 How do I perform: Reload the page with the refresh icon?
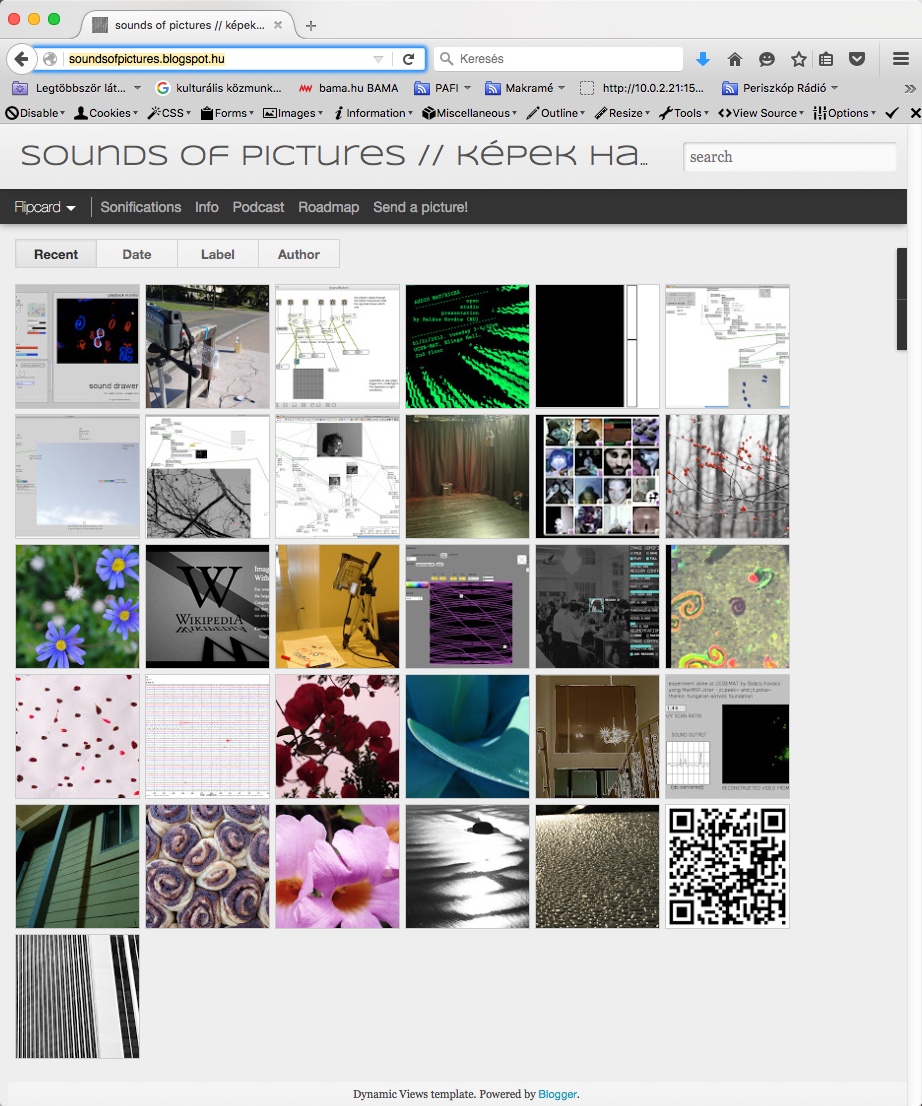(x=408, y=59)
